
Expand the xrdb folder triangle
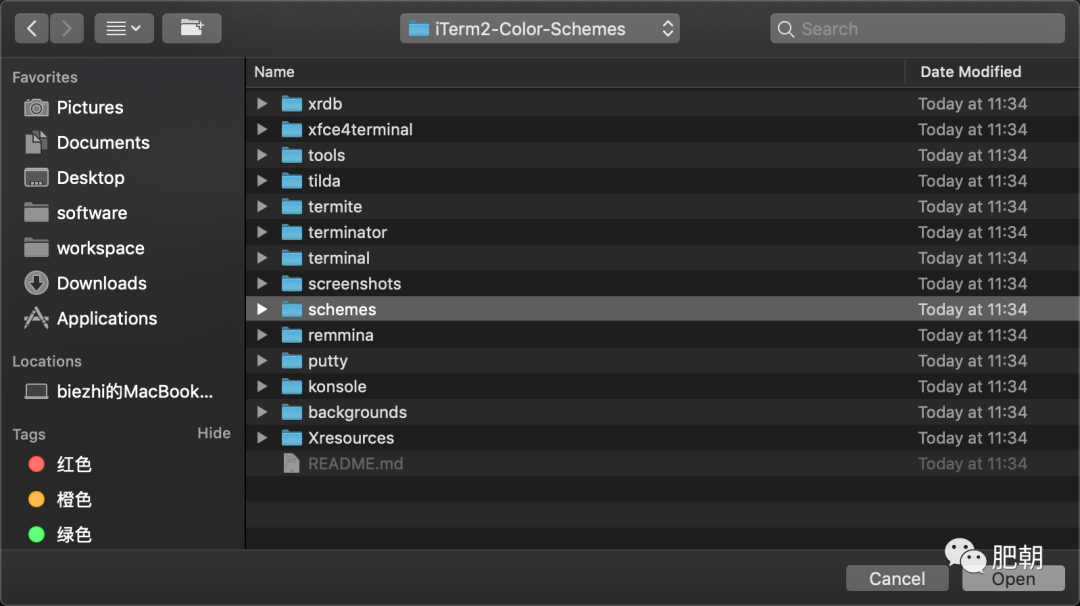[262, 103]
